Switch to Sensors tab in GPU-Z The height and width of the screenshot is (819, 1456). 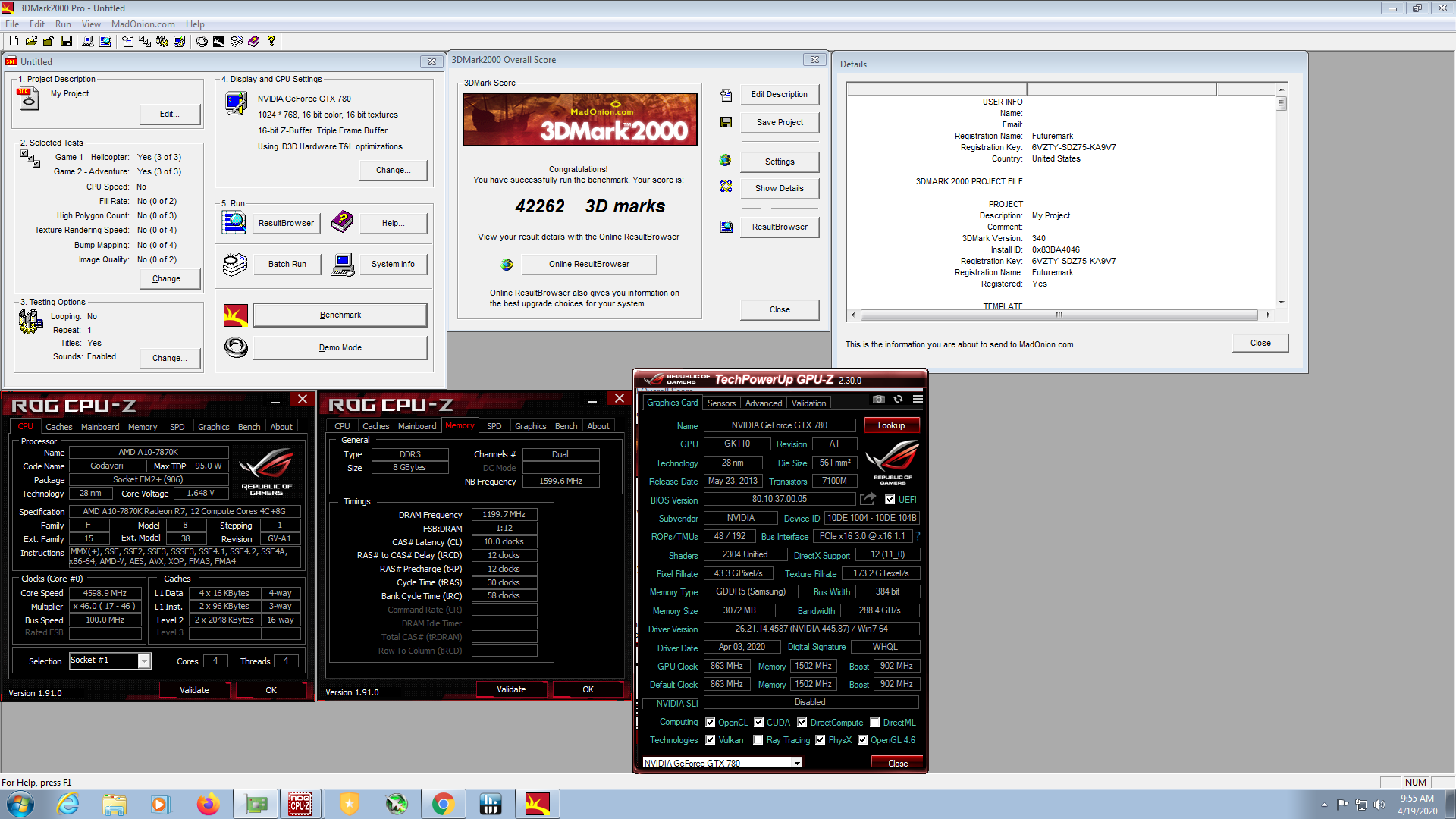721,403
